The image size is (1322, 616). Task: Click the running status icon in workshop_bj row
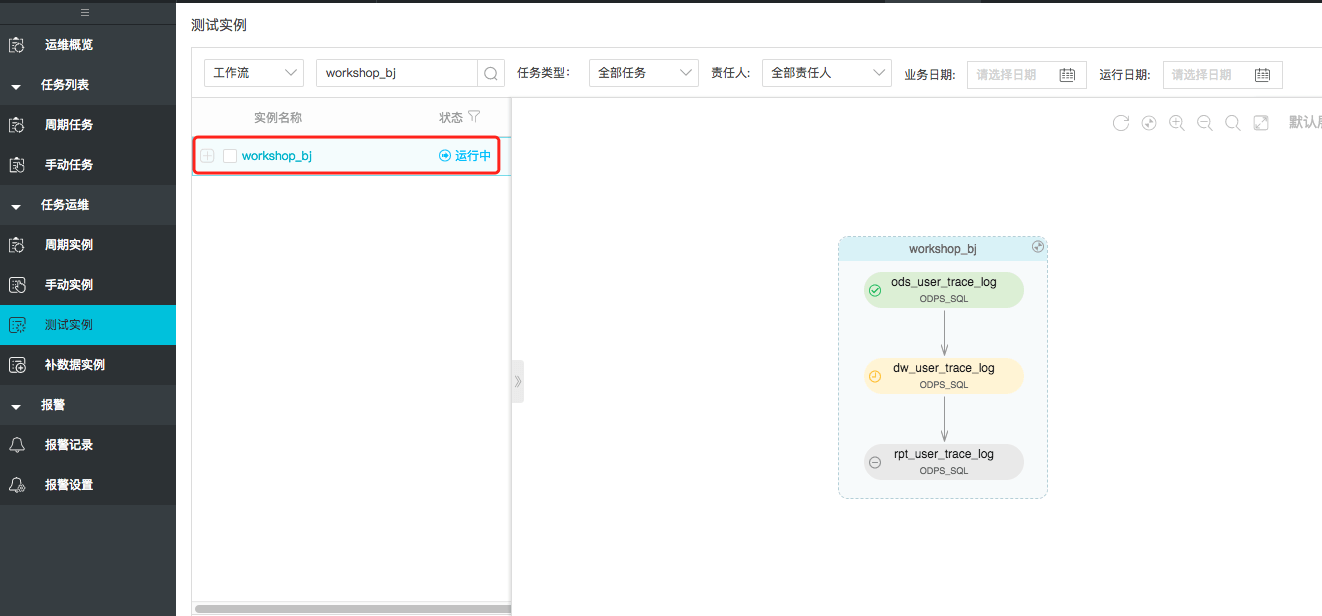(x=445, y=156)
